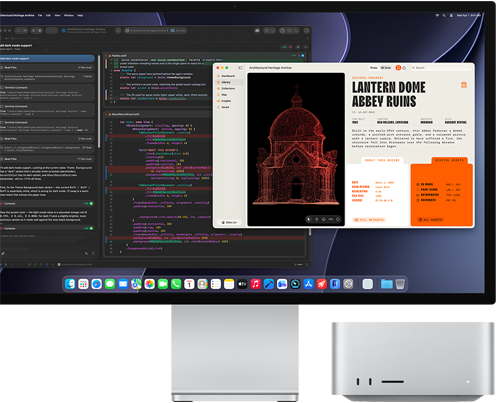Switch viewer to 3D Scan mode

(x=386, y=68)
